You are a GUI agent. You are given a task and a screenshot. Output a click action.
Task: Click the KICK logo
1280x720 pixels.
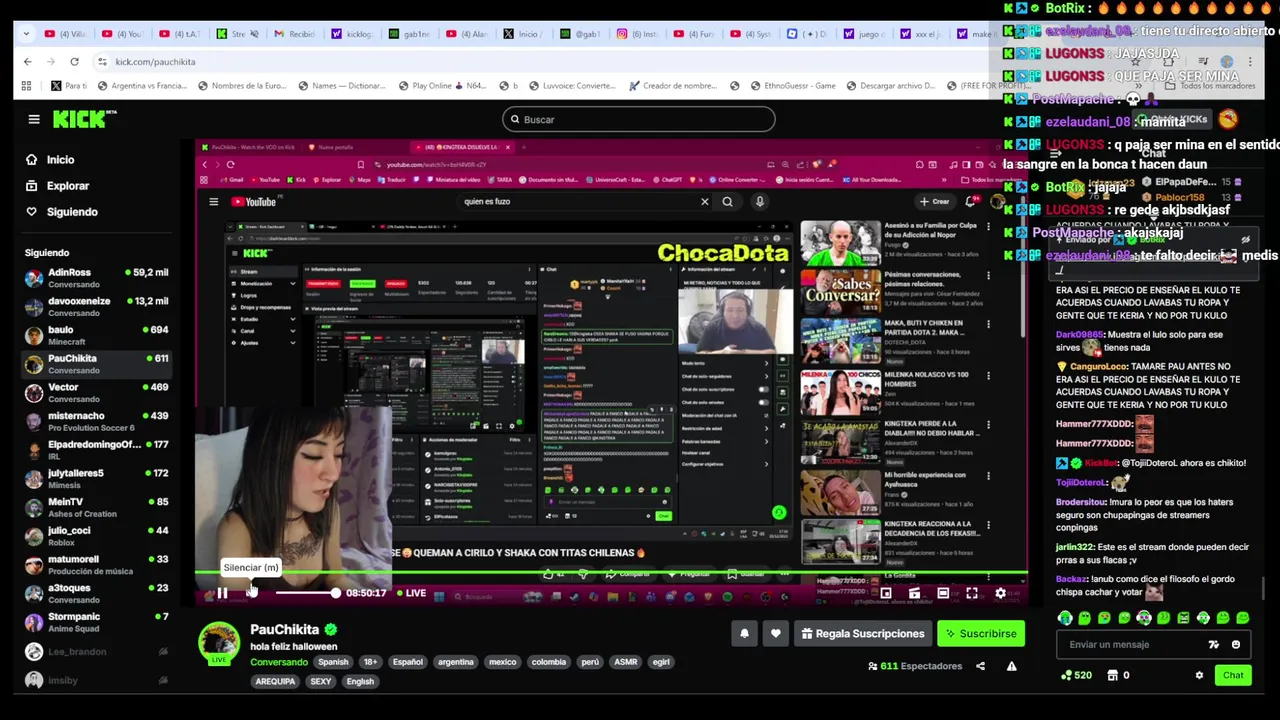pyautogui.click(x=84, y=120)
